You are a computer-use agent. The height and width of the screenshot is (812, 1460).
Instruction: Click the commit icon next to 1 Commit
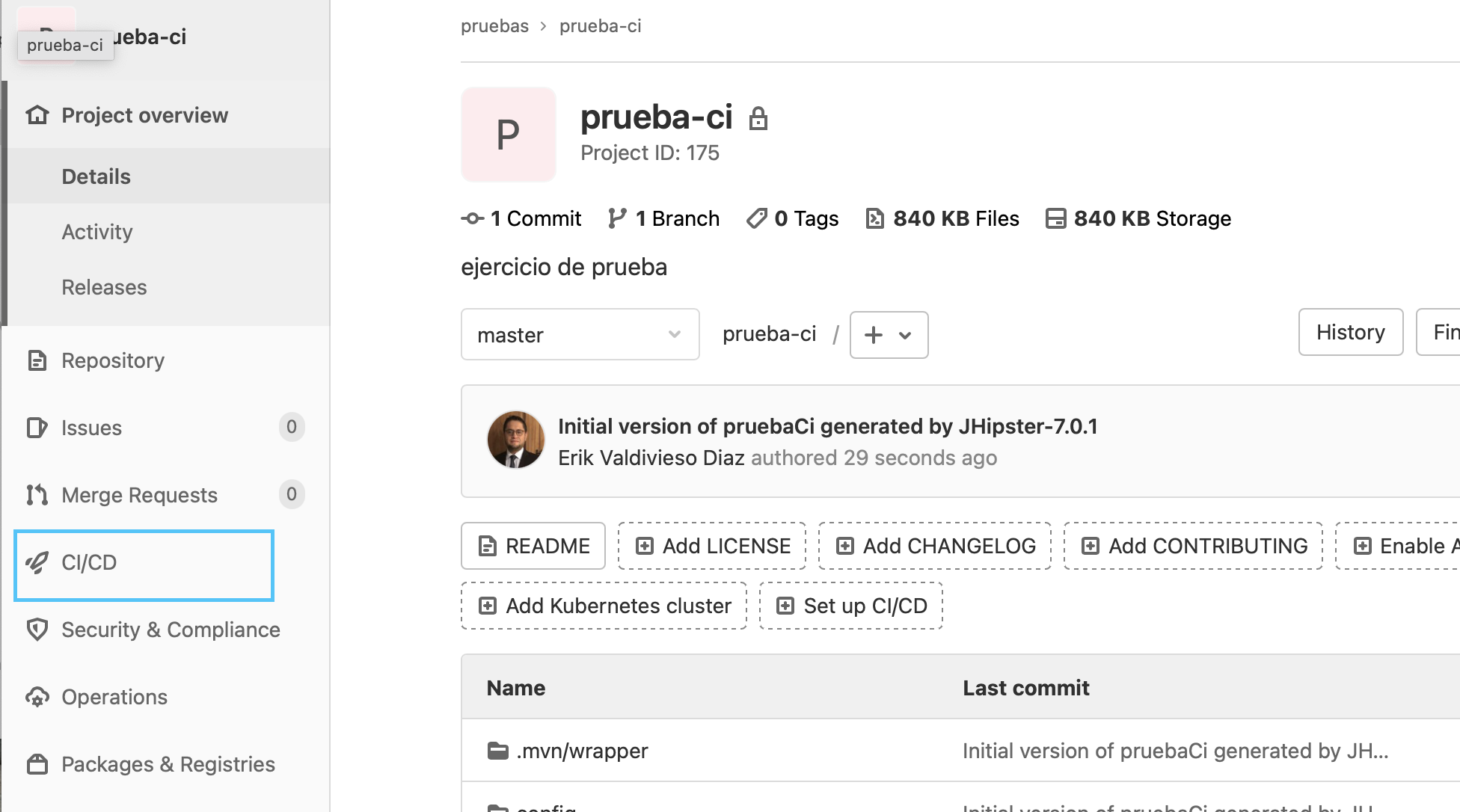coord(471,218)
